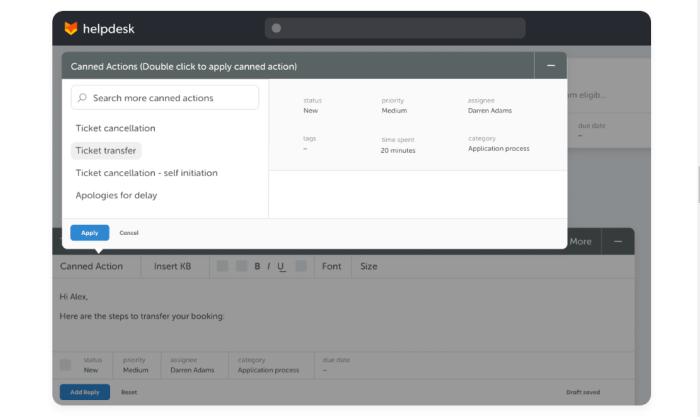
Task: Click the Reset button
Action: coord(129,392)
